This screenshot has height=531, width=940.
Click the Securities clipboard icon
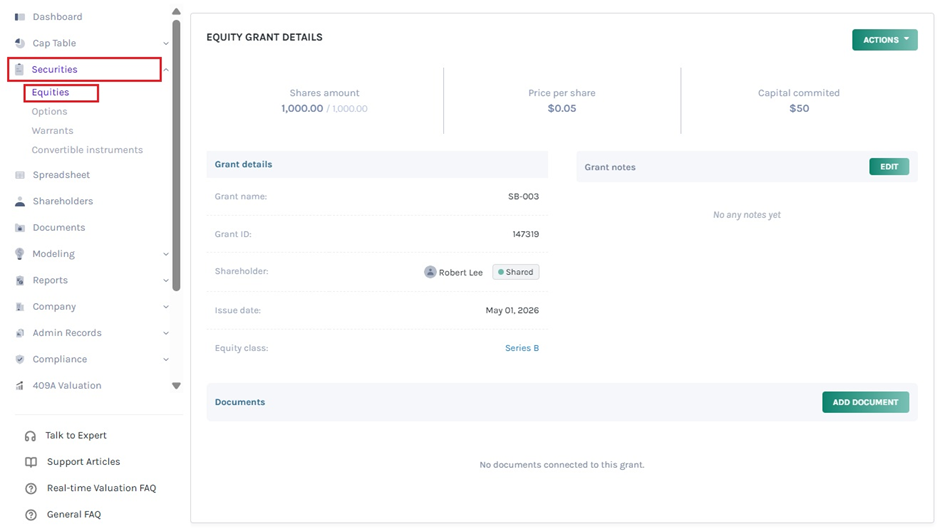[19, 70]
